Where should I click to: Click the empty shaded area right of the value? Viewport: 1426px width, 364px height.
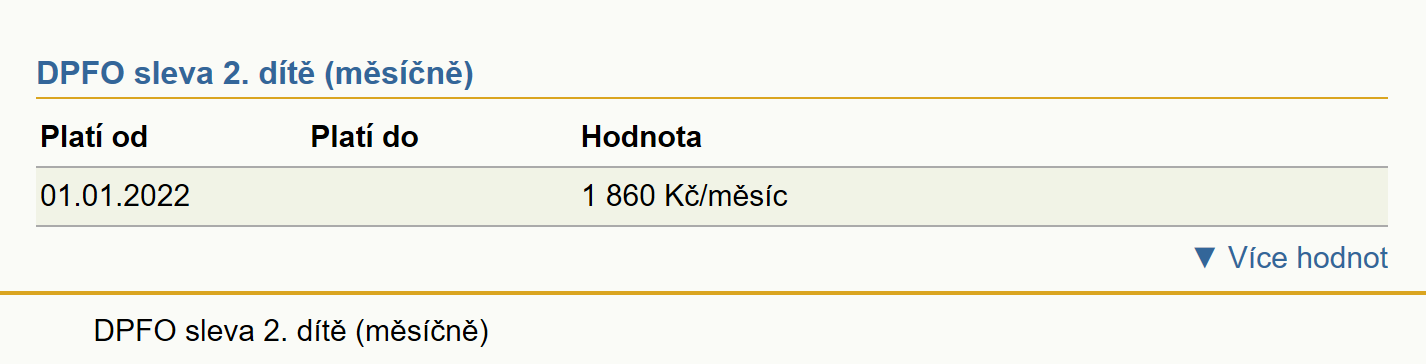tap(1088, 196)
